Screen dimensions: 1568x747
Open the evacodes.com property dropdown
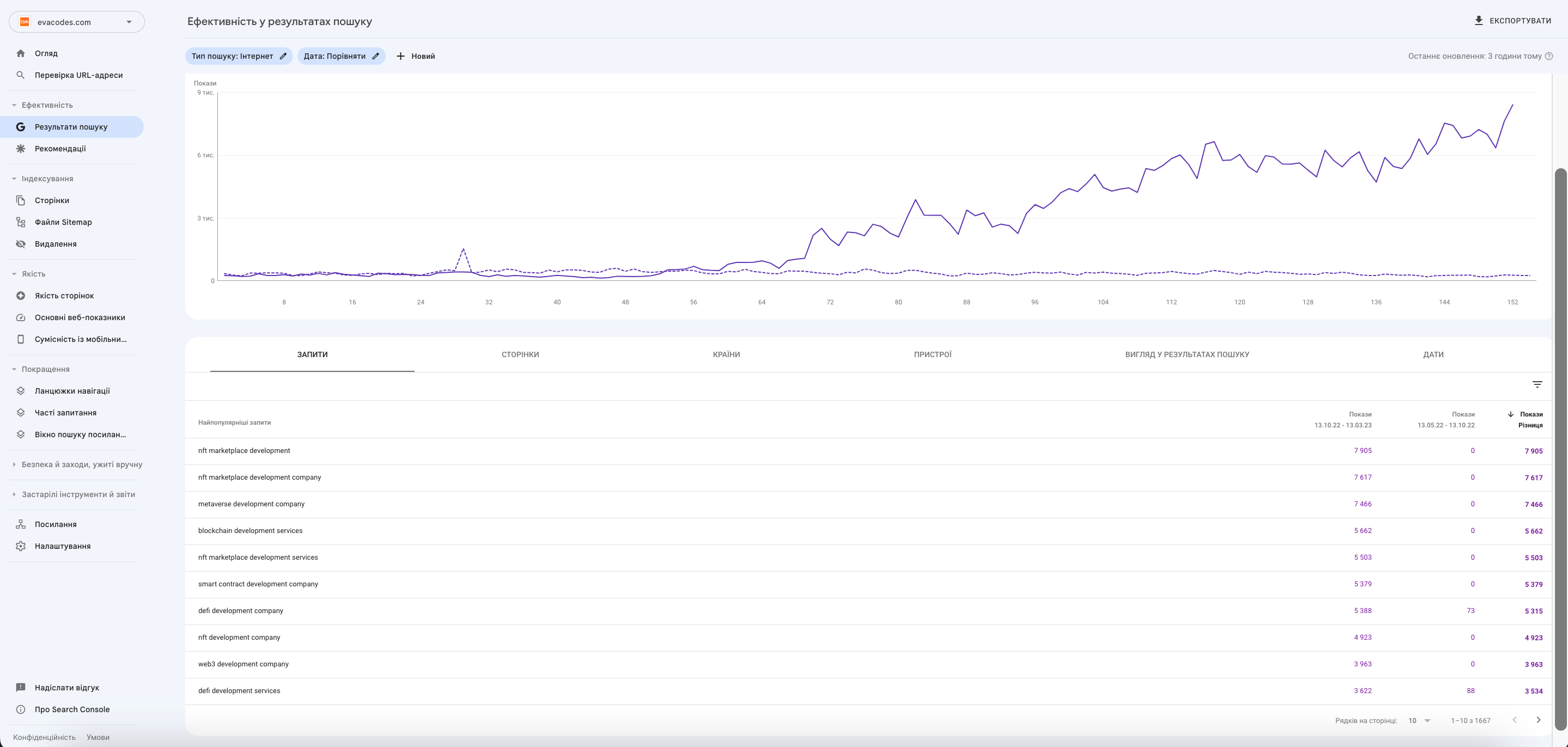tap(77, 22)
